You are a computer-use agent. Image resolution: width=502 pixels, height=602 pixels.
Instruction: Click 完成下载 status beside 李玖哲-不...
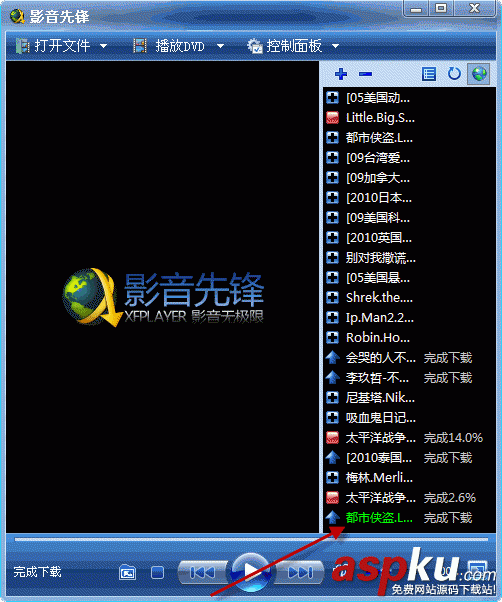[x=448, y=377]
